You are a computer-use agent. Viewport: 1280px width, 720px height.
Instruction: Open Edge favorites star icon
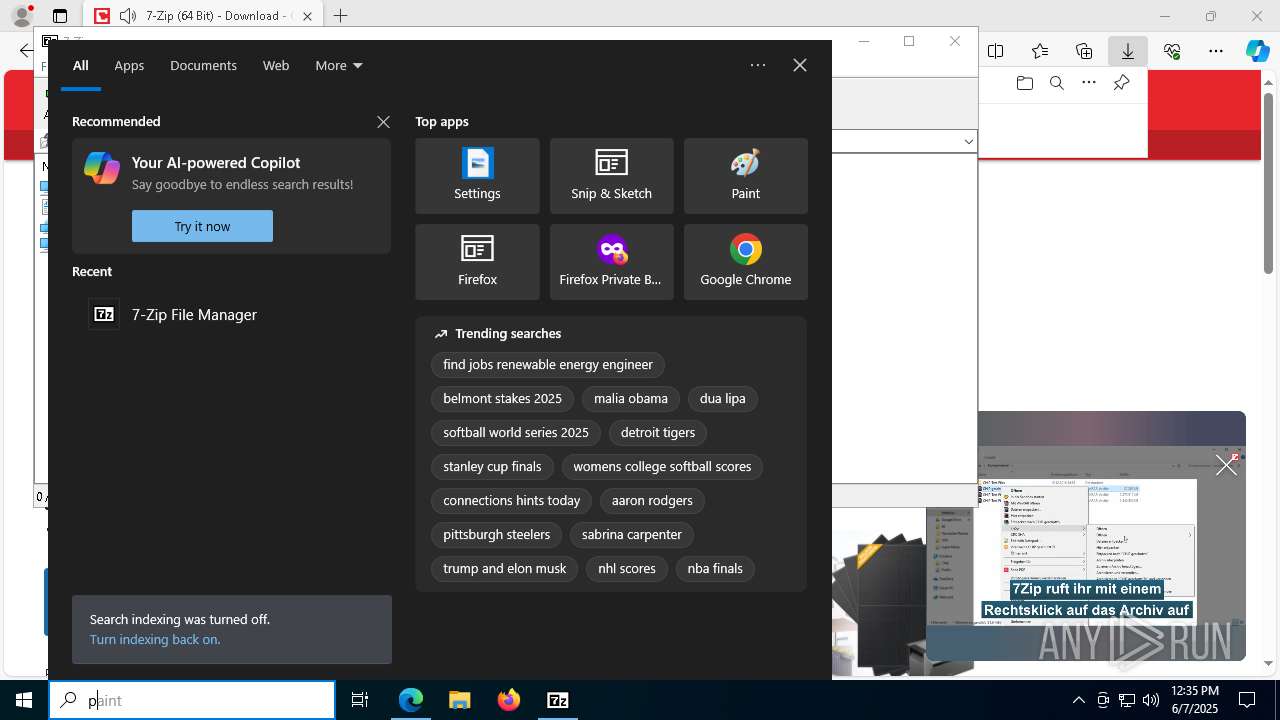[x=1040, y=51]
